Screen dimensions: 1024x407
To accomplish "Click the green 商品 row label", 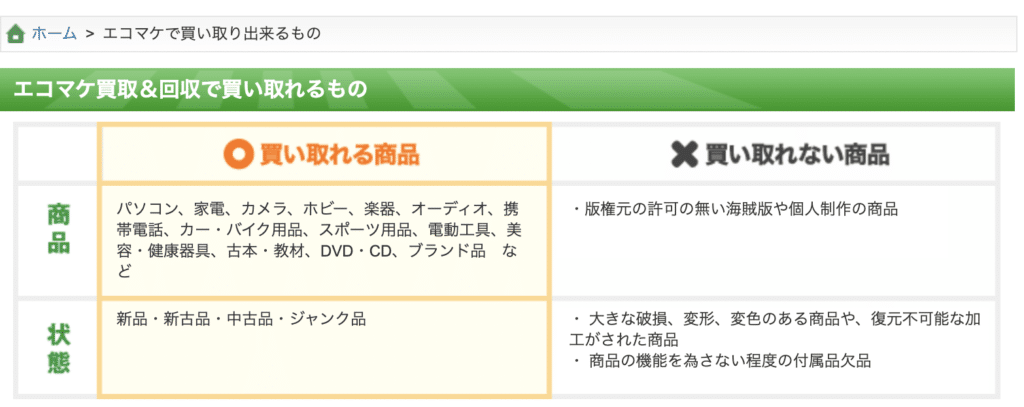I will [59, 229].
